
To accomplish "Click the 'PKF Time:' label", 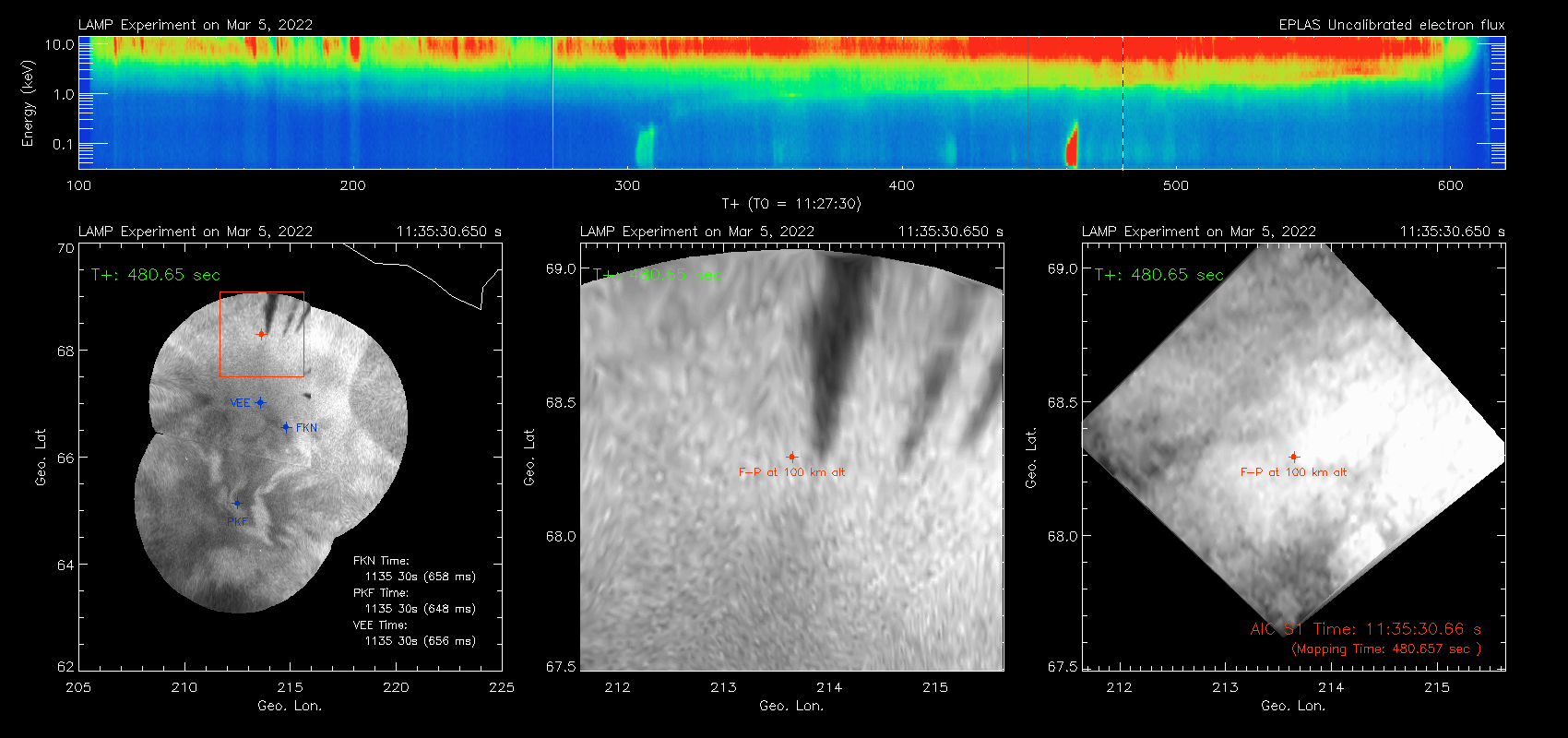I will (x=381, y=592).
